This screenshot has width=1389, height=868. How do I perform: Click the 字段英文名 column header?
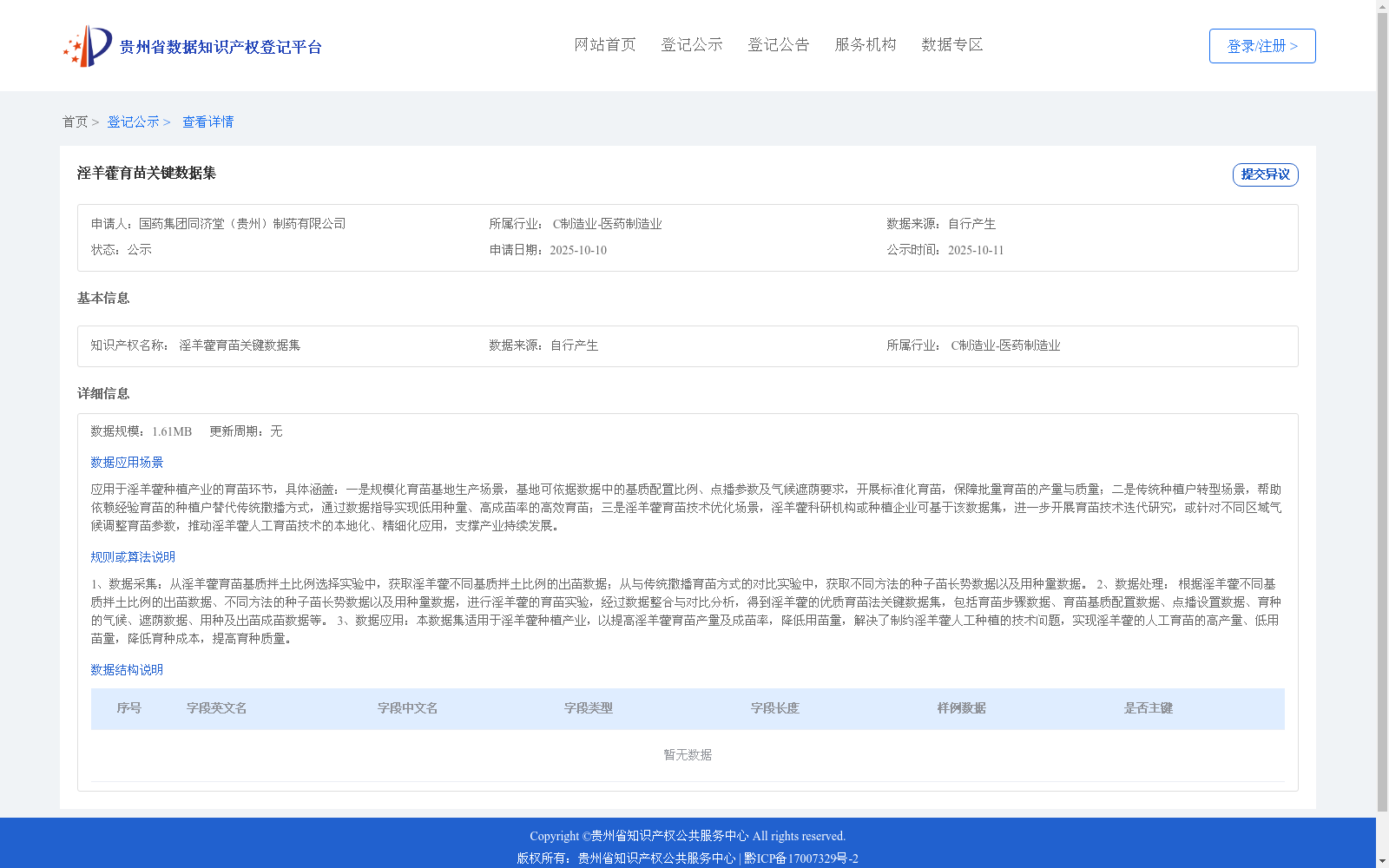click(217, 708)
